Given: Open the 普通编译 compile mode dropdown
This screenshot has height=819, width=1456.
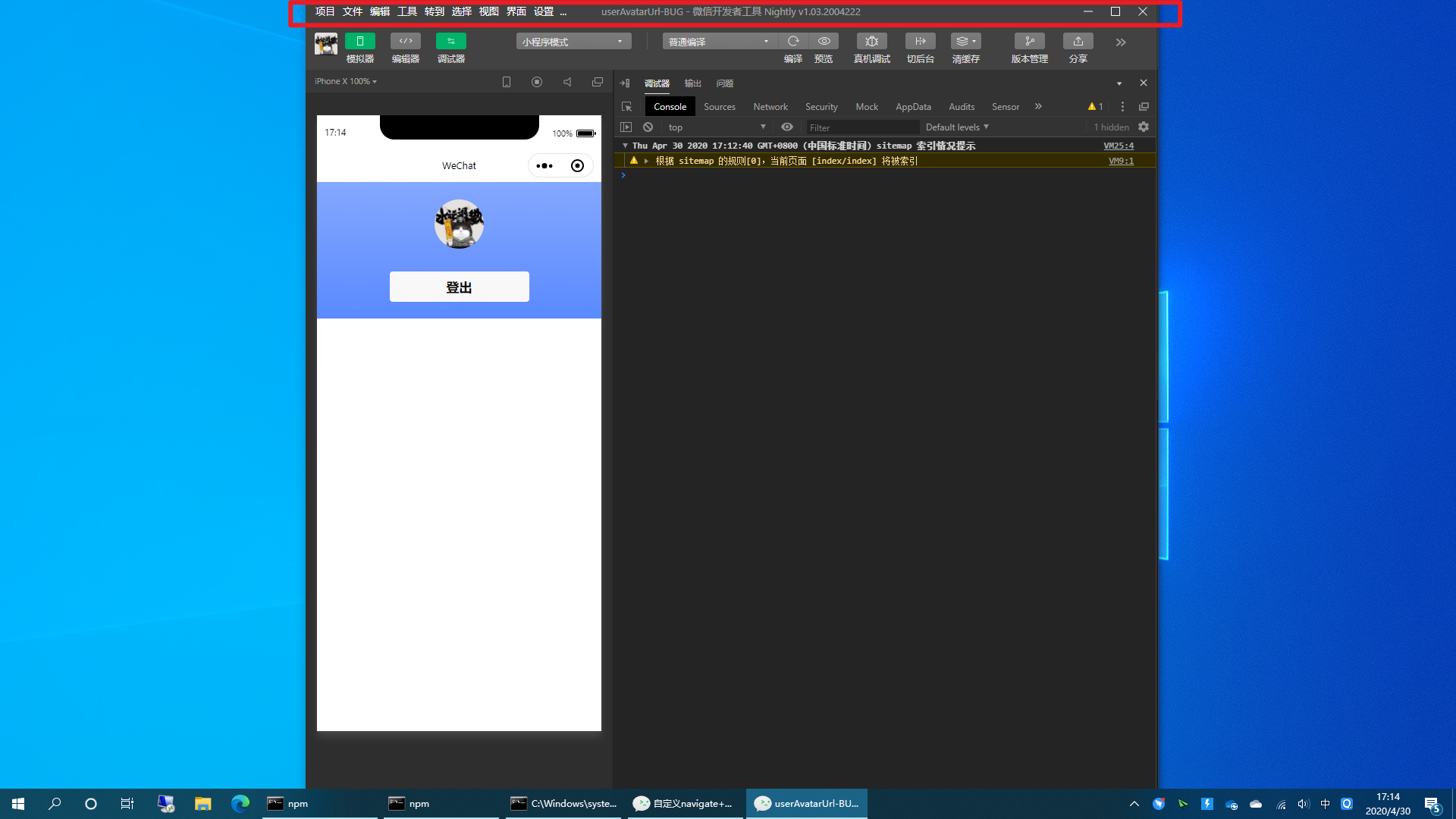Looking at the screenshot, I should click(718, 42).
